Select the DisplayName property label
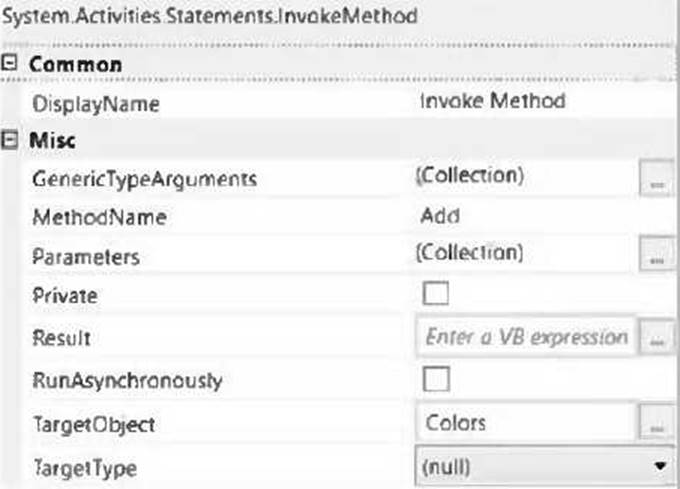The width and height of the screenshot is (680, 489). [x=96, y=104]
